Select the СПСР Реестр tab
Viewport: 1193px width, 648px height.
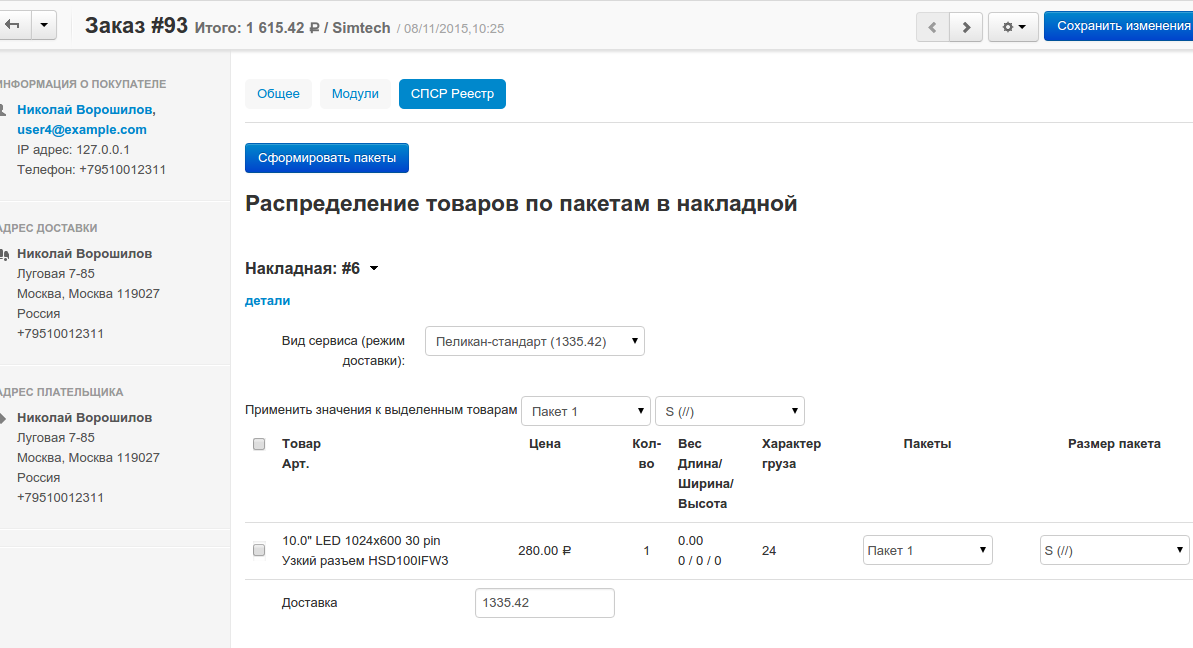coord(452,94)
